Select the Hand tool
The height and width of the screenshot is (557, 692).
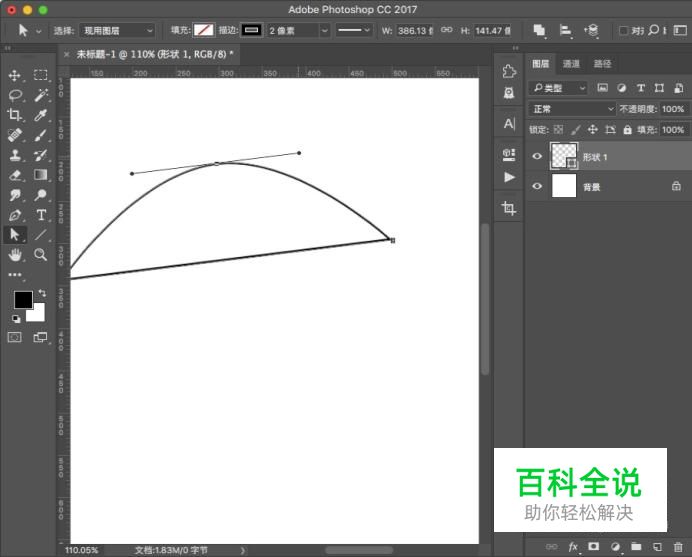[15, 255]
